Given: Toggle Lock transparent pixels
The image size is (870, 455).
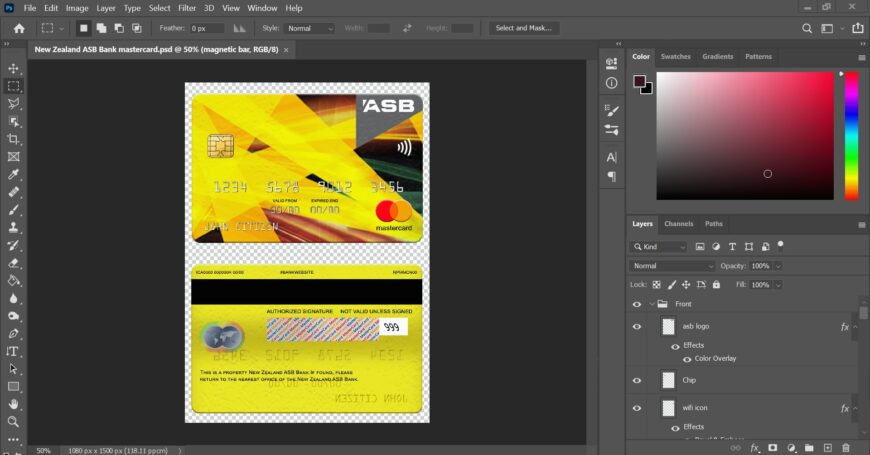Looking at the screenshot, I should coord(656,285).
